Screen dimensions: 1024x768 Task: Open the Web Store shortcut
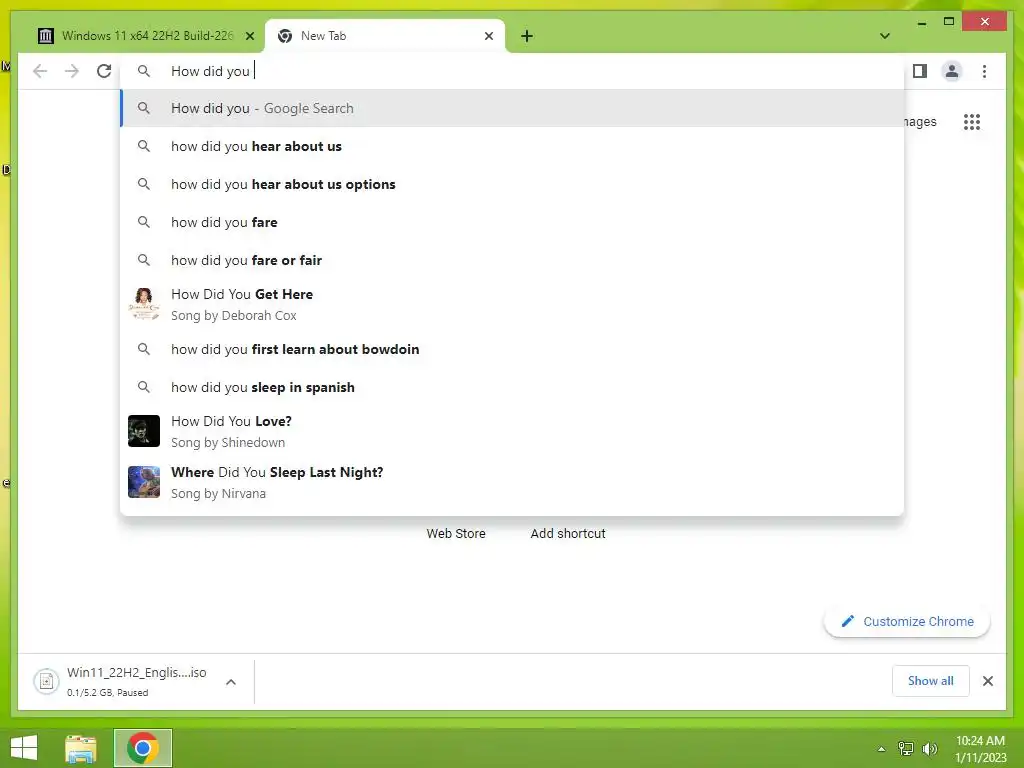[x=456, y=534]
